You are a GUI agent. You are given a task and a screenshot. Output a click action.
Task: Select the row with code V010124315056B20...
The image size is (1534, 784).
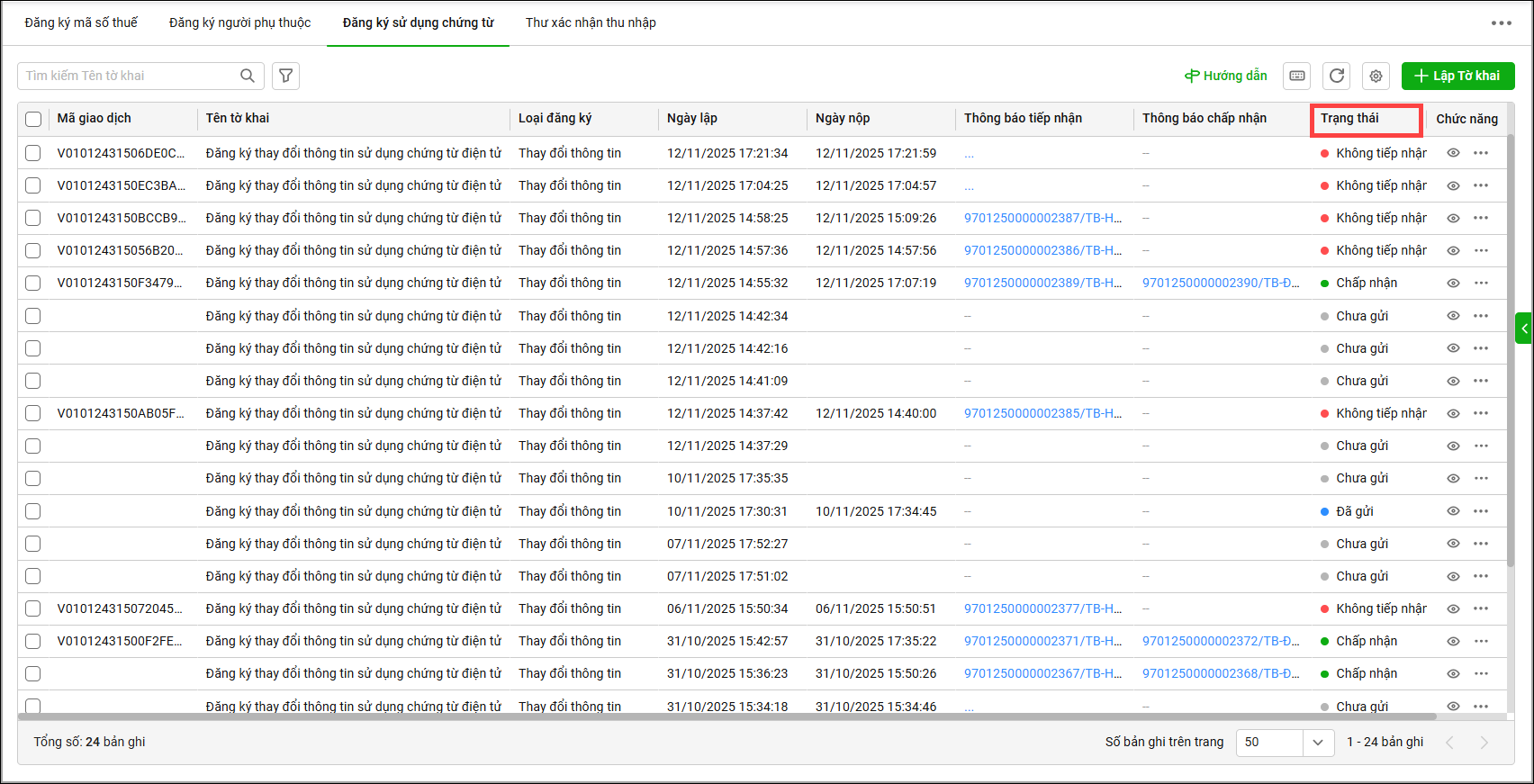(33, 250)
